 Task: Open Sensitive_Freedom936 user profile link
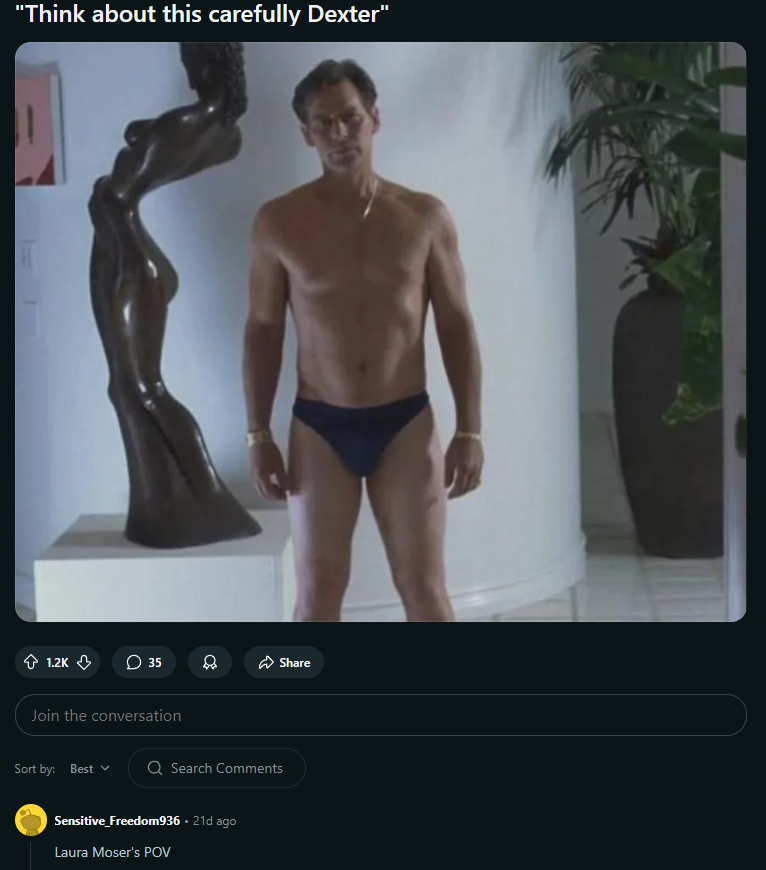pyautogui.click(x=117, y=821)
